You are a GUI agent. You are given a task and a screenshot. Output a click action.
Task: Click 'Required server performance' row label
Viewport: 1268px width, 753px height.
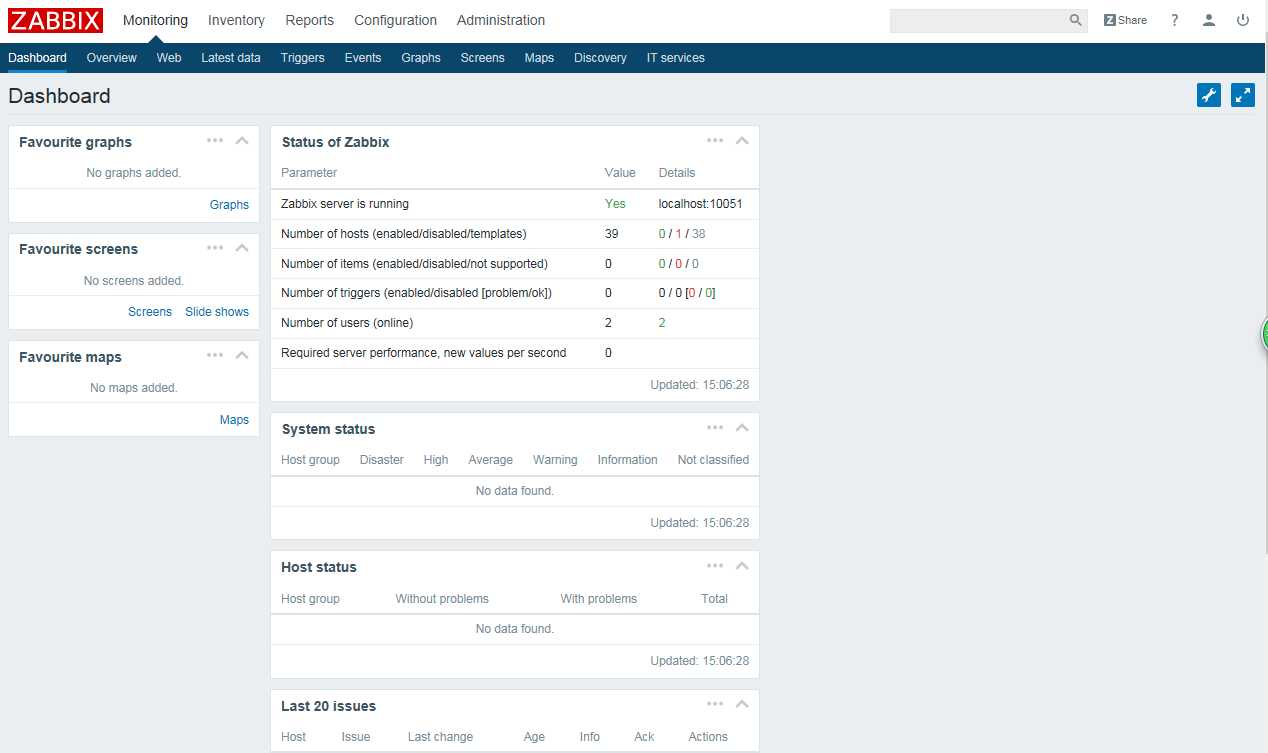[x=424, y=353]
